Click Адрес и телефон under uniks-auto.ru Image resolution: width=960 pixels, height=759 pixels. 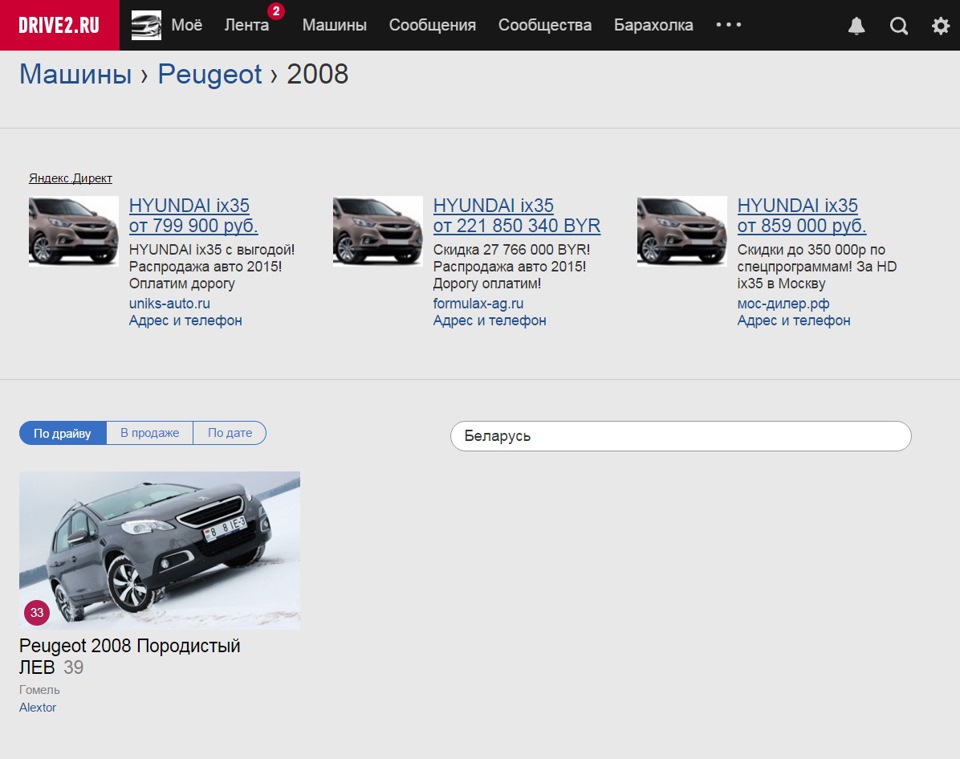coord(186,321)
